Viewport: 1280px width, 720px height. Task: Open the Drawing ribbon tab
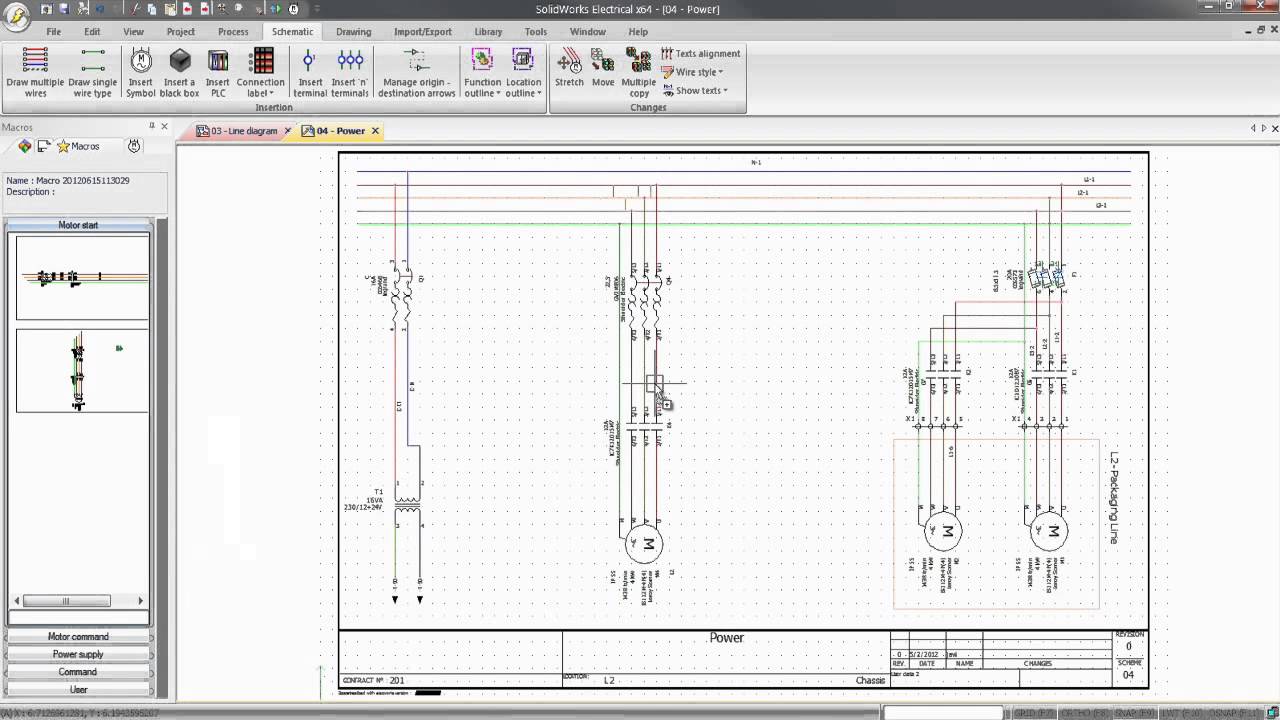tap(353, 32)
